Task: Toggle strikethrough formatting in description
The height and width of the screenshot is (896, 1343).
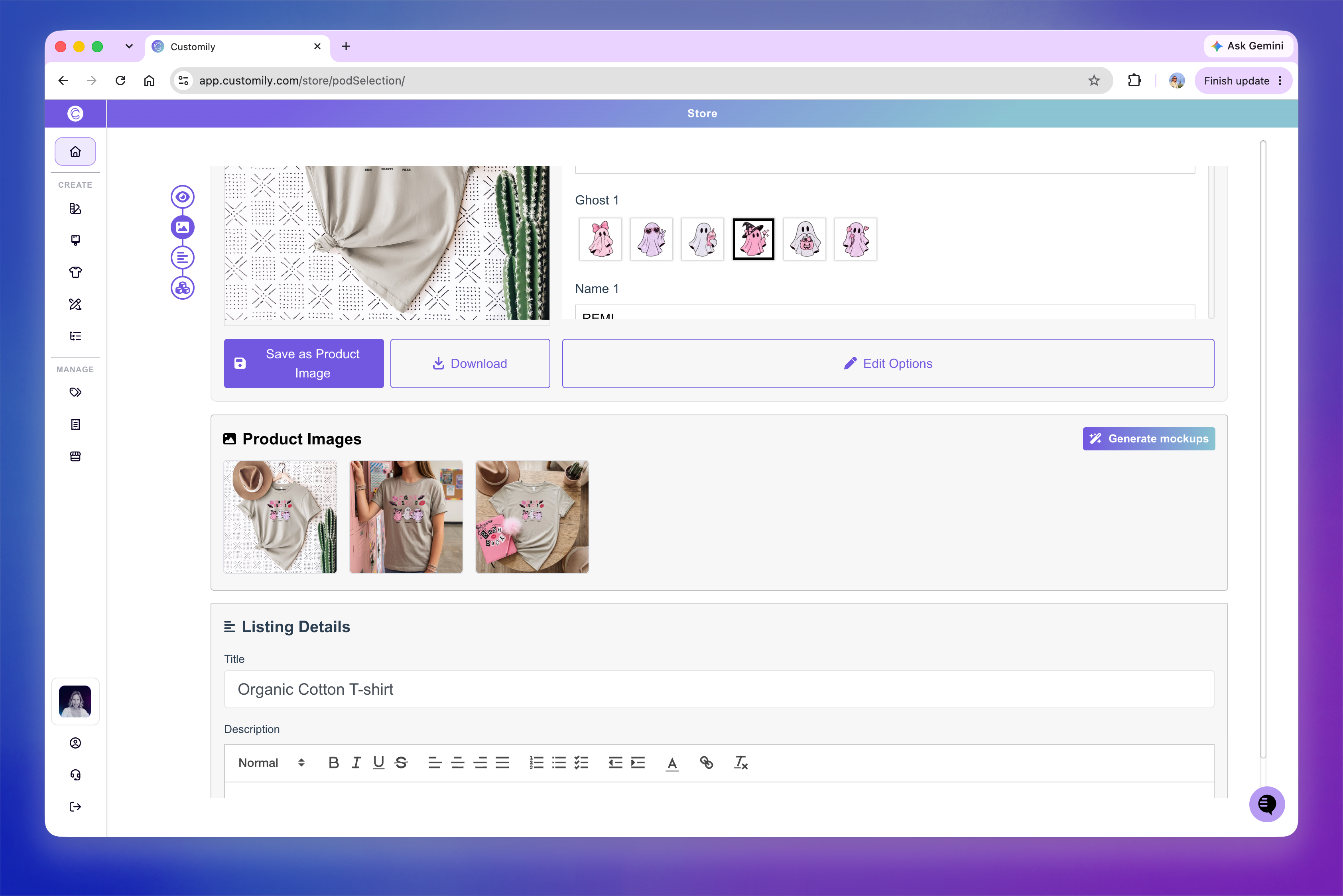Action: point(402,763)
